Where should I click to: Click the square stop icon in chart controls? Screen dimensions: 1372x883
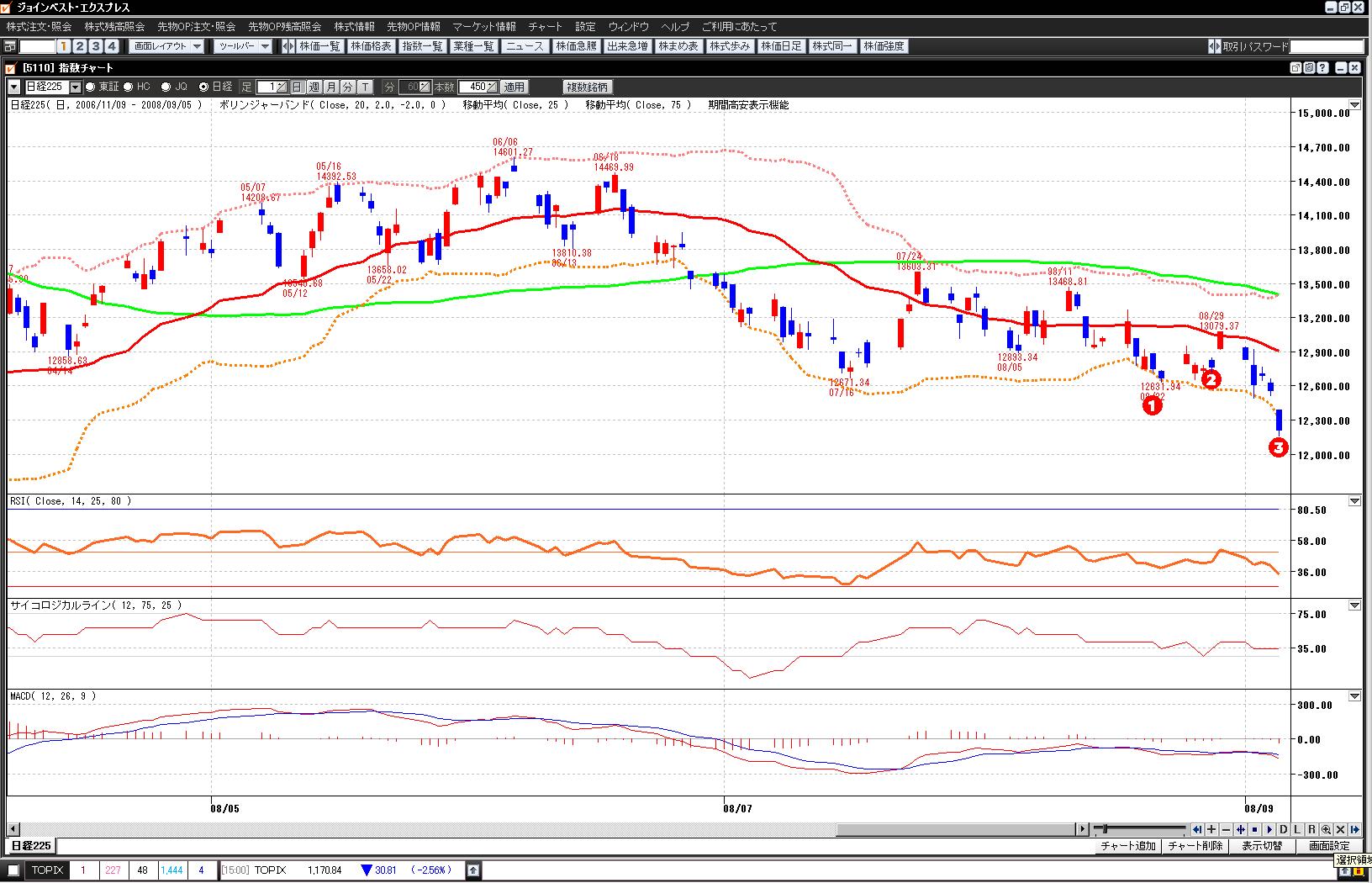pyautogui.click(x=1254, y=830)
